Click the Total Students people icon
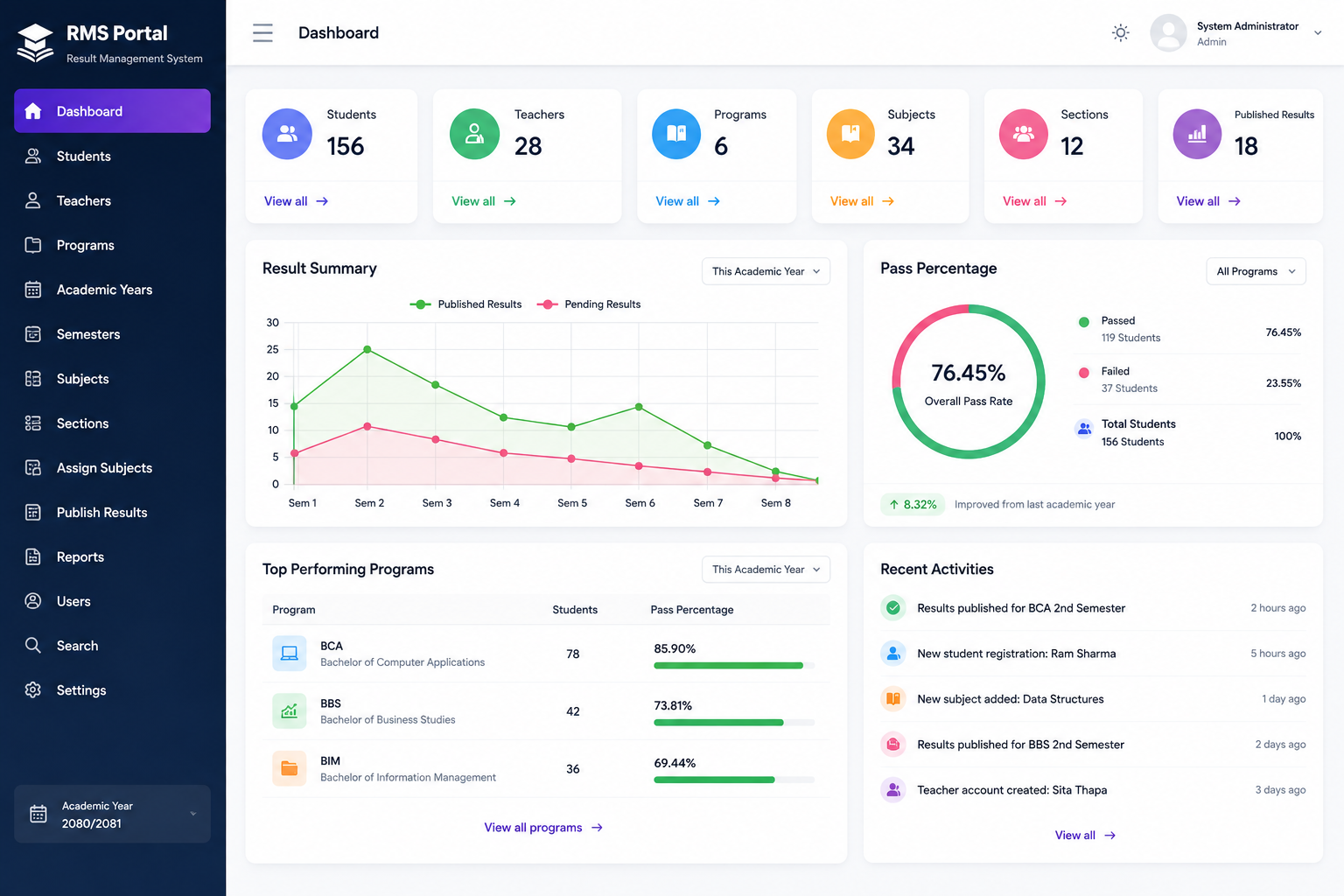Image resolution: width=1344 pixels, height=896 pixels. [x=1084, y=429]
